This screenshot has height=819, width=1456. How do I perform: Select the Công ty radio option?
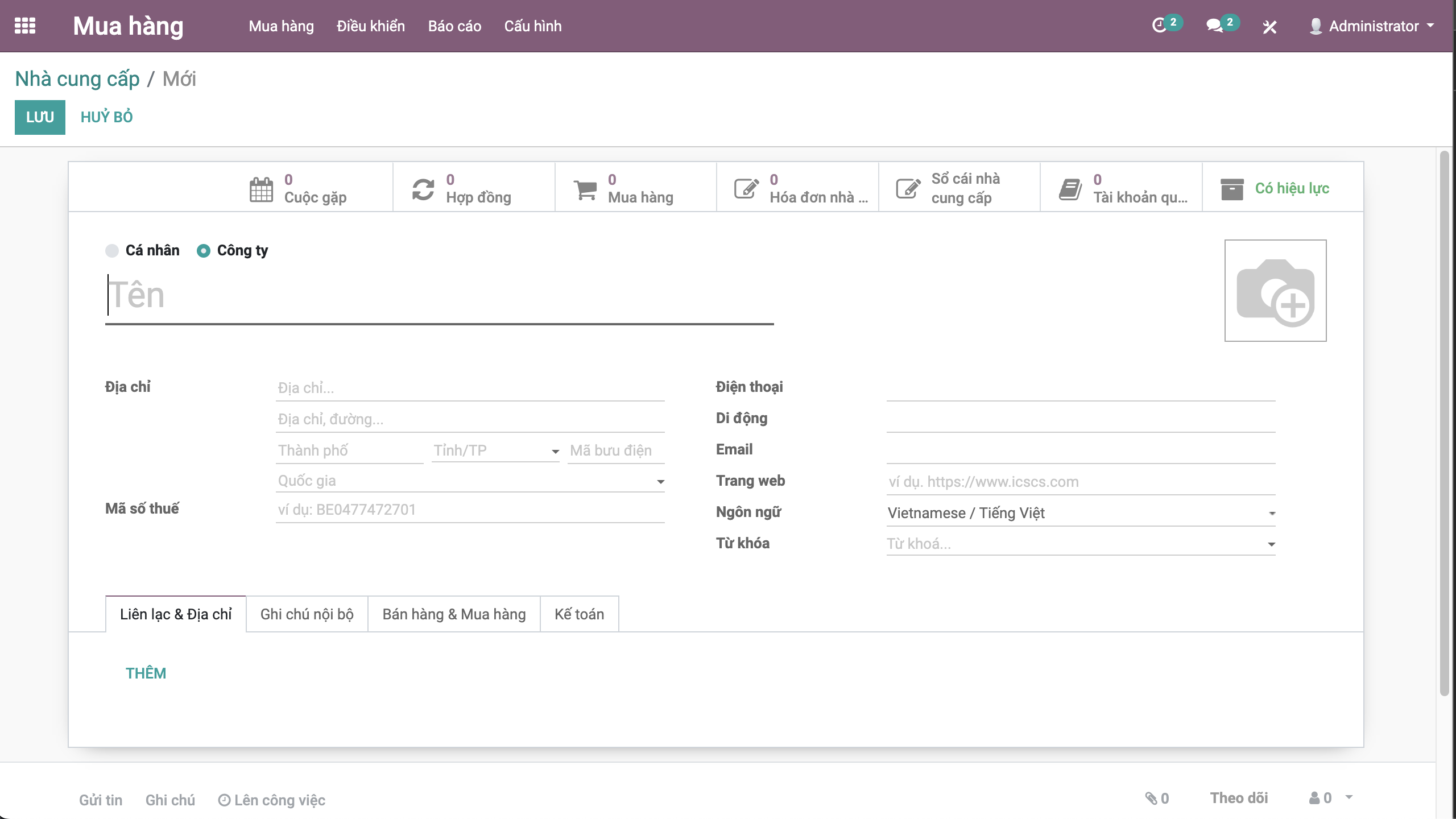coord(204,251)
